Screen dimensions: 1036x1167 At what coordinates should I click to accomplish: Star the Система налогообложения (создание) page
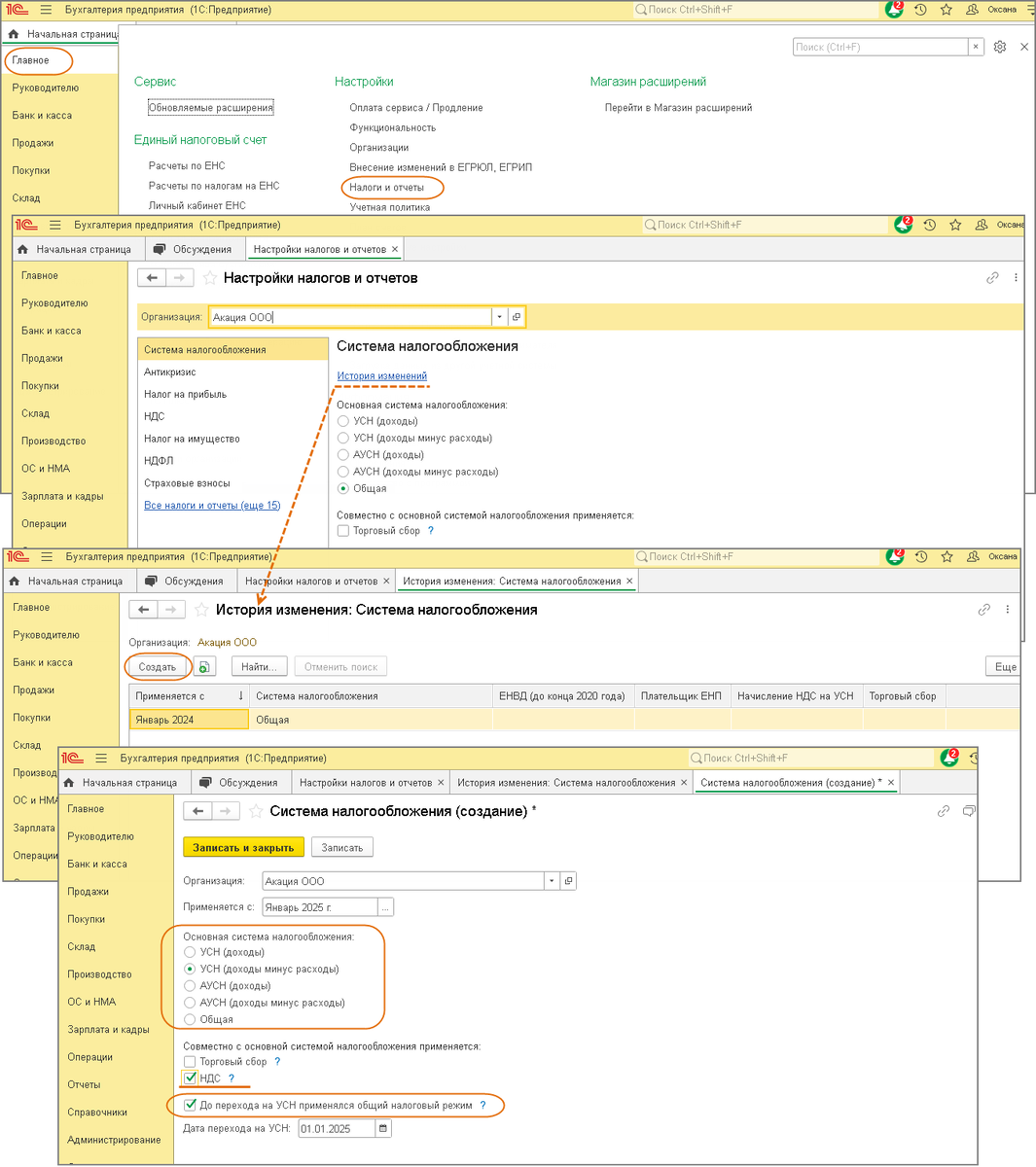click(x=256, y=811)
